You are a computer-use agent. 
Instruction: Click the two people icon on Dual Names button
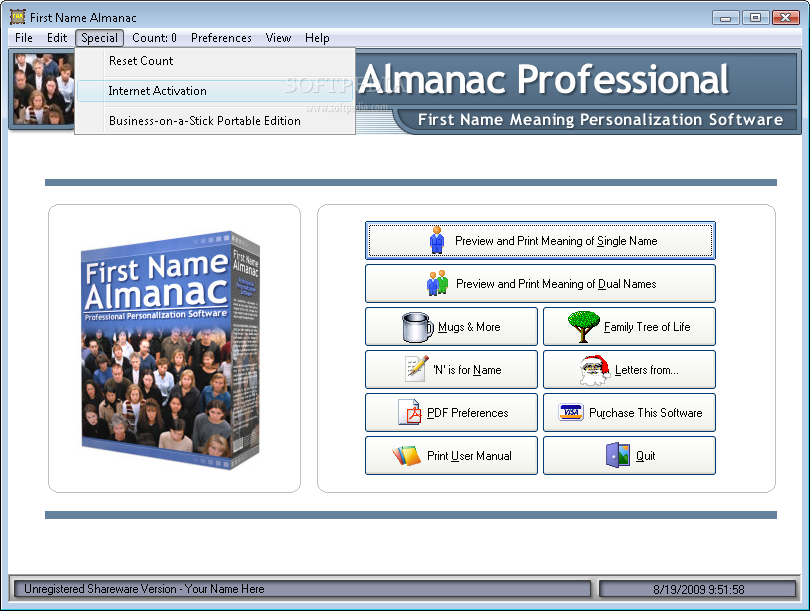438,283
